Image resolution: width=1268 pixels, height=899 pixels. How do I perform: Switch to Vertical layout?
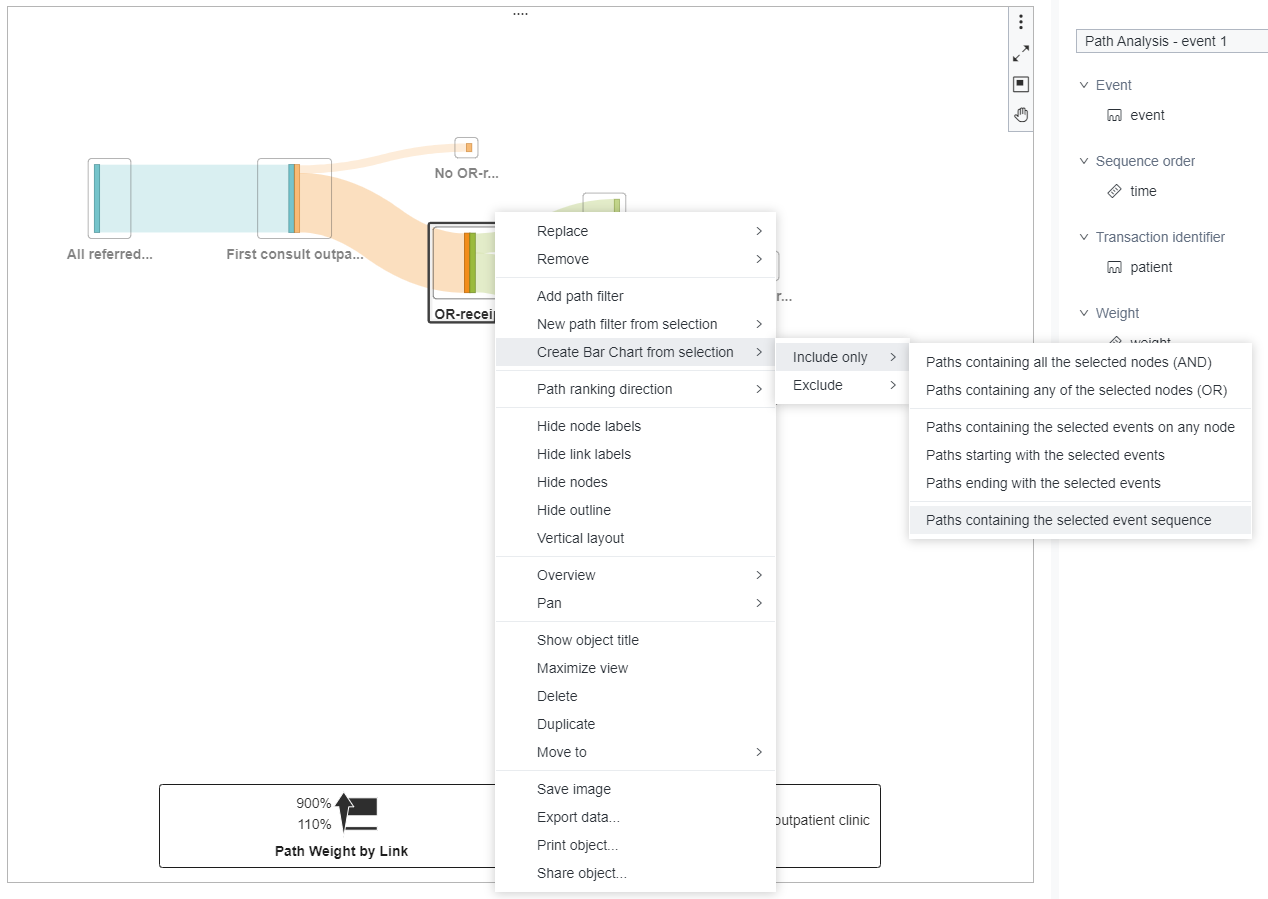coord(580,538)
